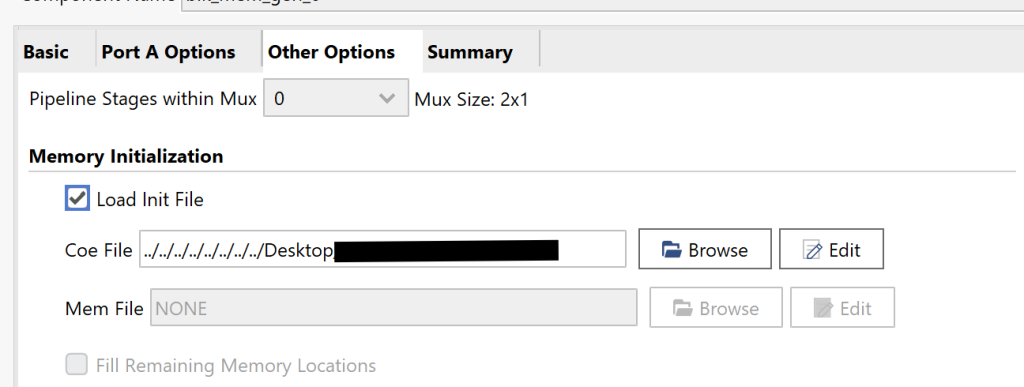Edit the selected Coe File
Image resolution: width=1024 pixels, height=387 pixels.
click(831, 249)
